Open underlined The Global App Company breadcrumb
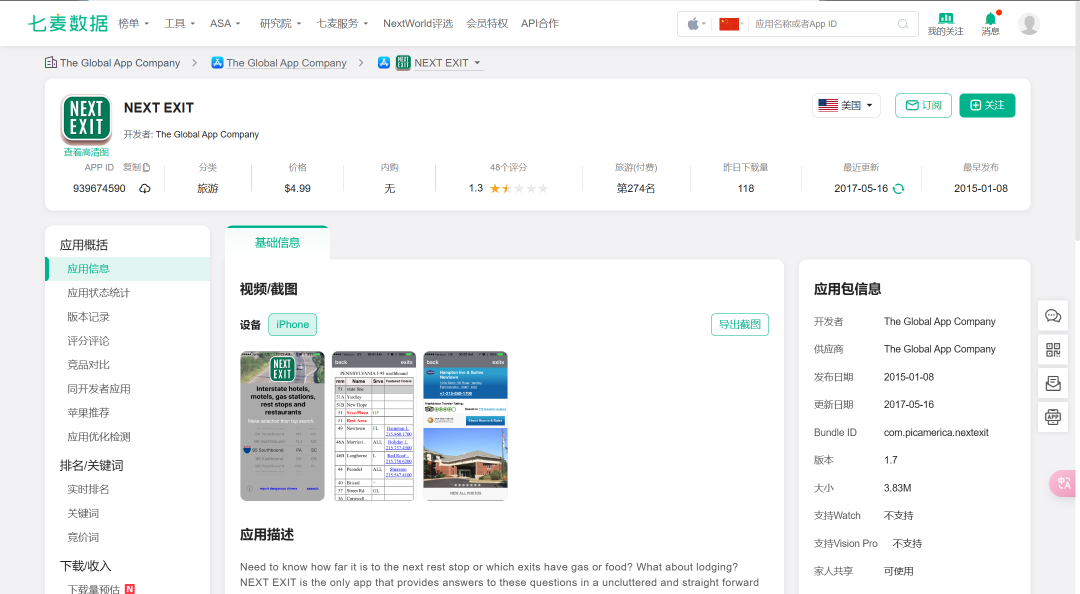Screen dimensions: 1080x594 287,63
